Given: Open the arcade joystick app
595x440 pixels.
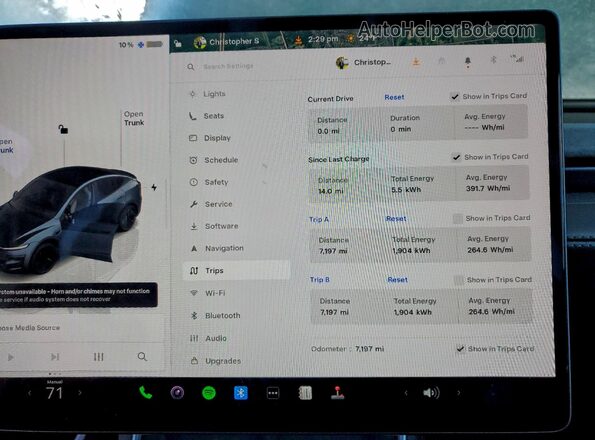Looking at the screenshot, I should 337,393.
